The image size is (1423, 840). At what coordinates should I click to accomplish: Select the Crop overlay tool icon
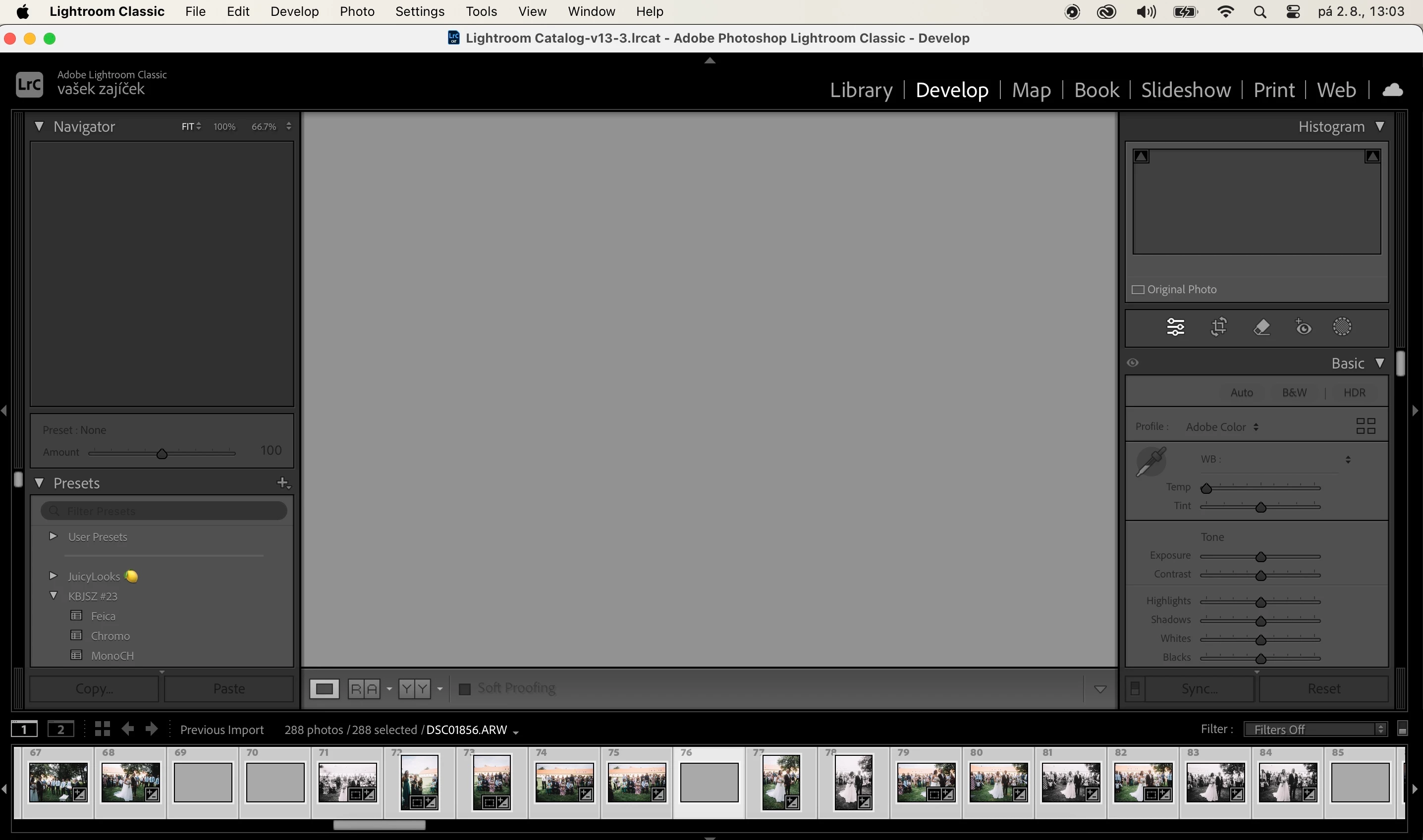pyautogui.click(x=1218, y=326)
